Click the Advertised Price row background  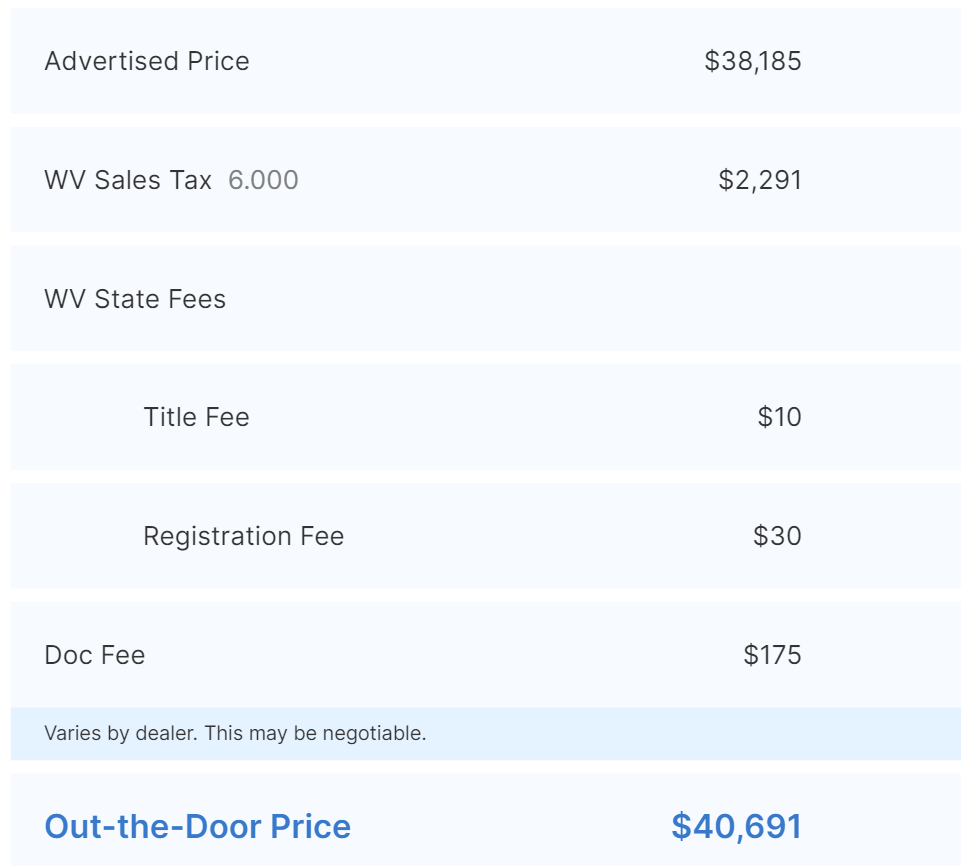tap(486, 61)
